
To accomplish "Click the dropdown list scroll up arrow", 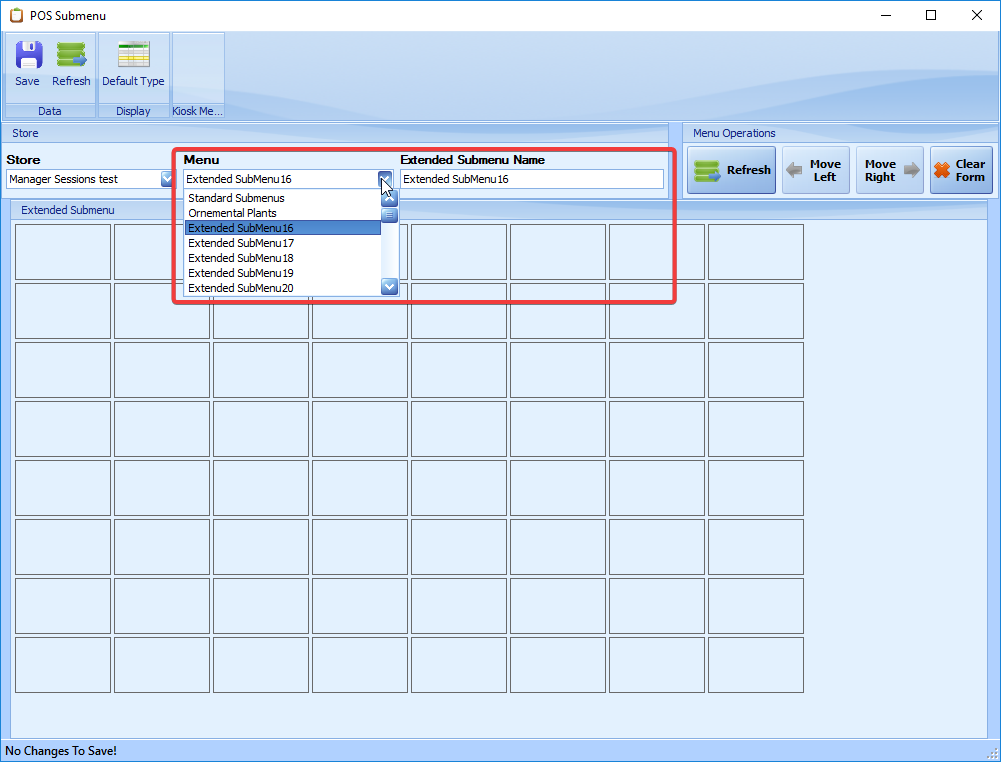I will 390,198.
